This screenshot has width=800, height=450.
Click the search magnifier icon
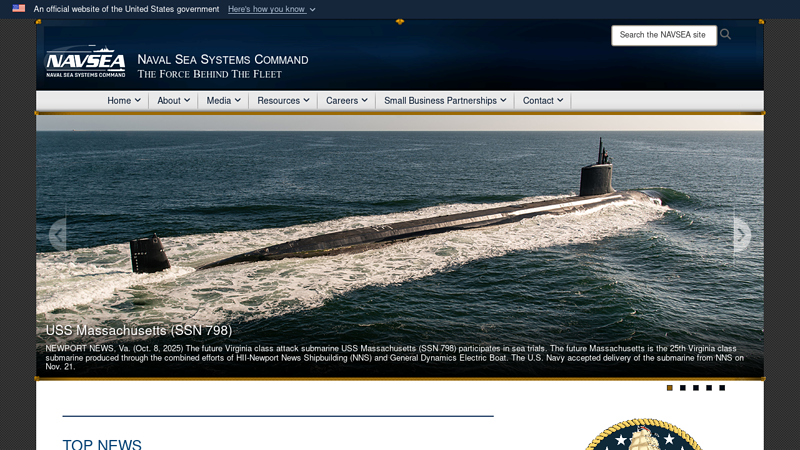tap(725, 35)
